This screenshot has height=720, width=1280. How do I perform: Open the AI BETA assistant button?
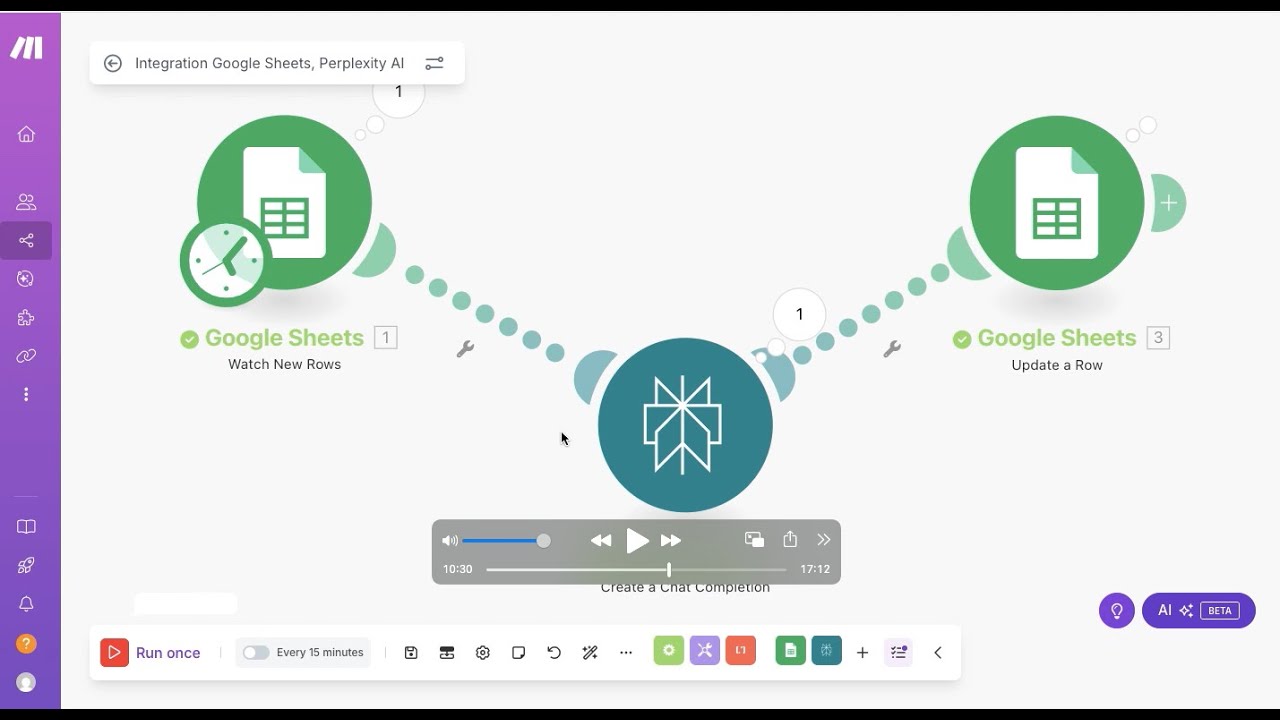pos(1198,611)
